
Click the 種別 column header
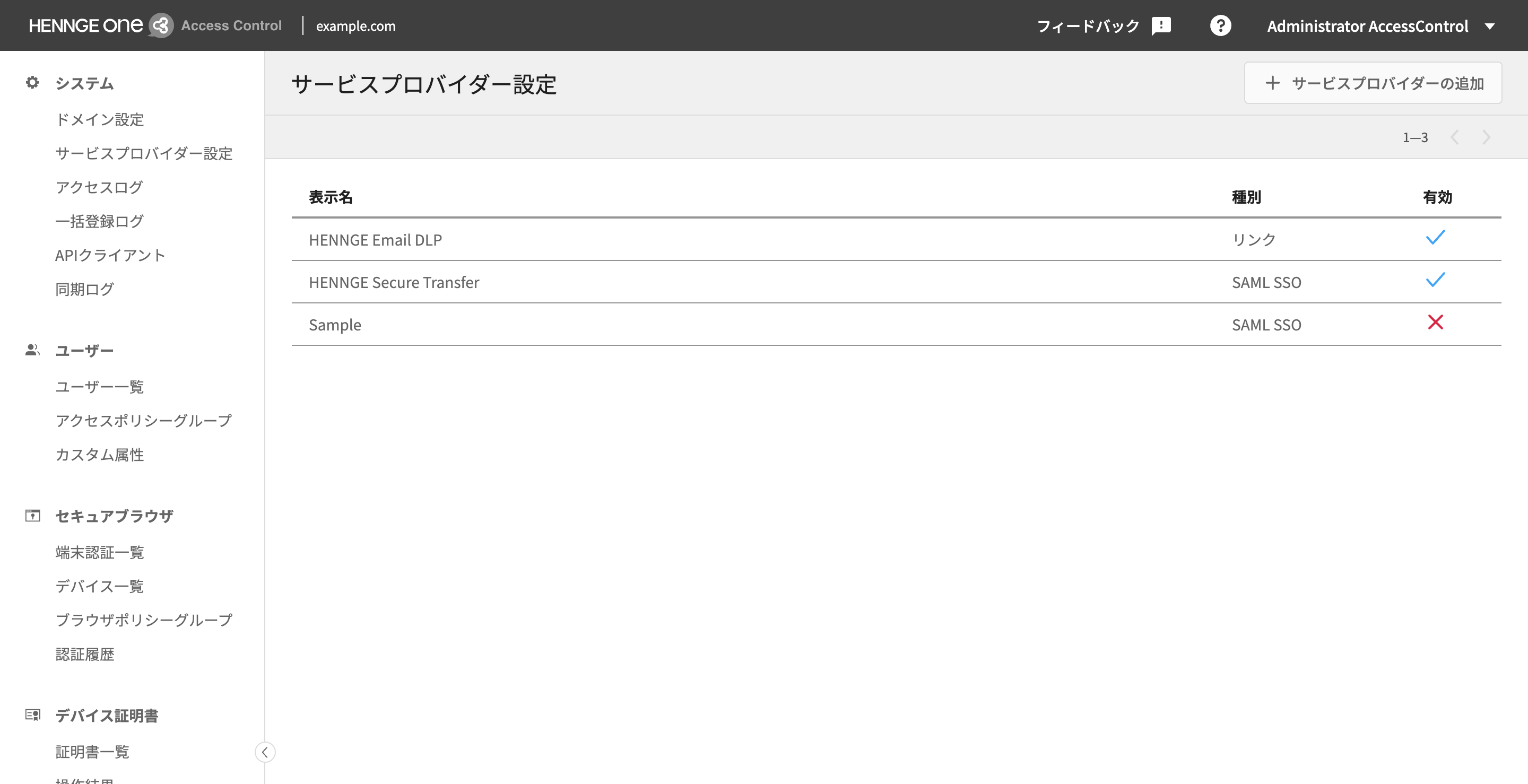click(x=1246, y=197)
